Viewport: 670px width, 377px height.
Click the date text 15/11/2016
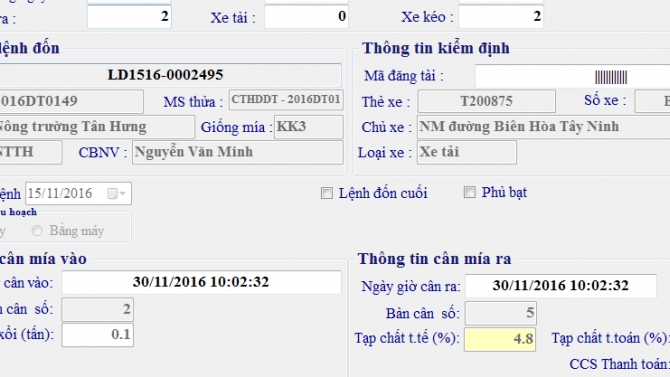click(x=60, y=194)
